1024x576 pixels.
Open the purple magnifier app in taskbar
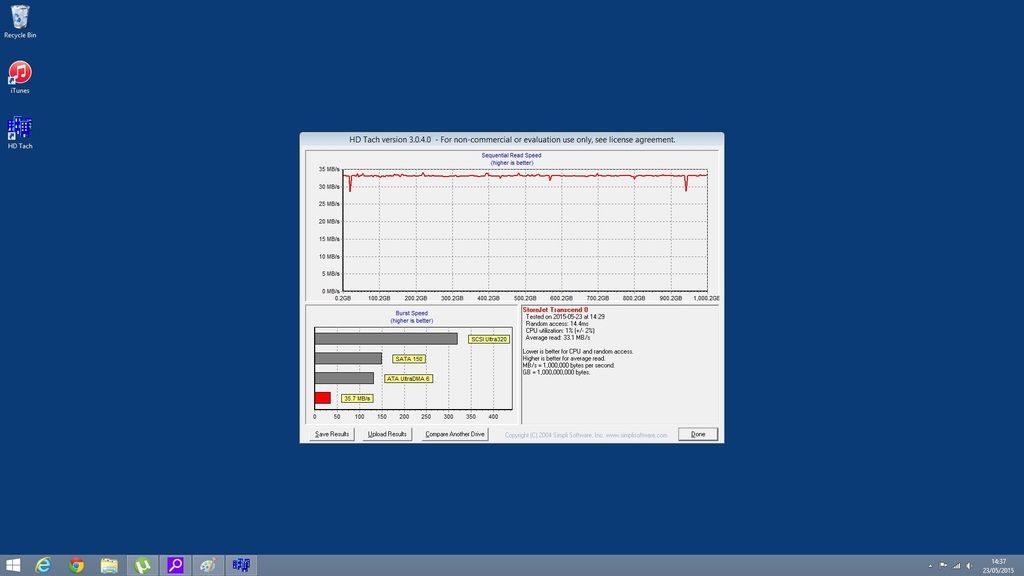coord(175,566)
